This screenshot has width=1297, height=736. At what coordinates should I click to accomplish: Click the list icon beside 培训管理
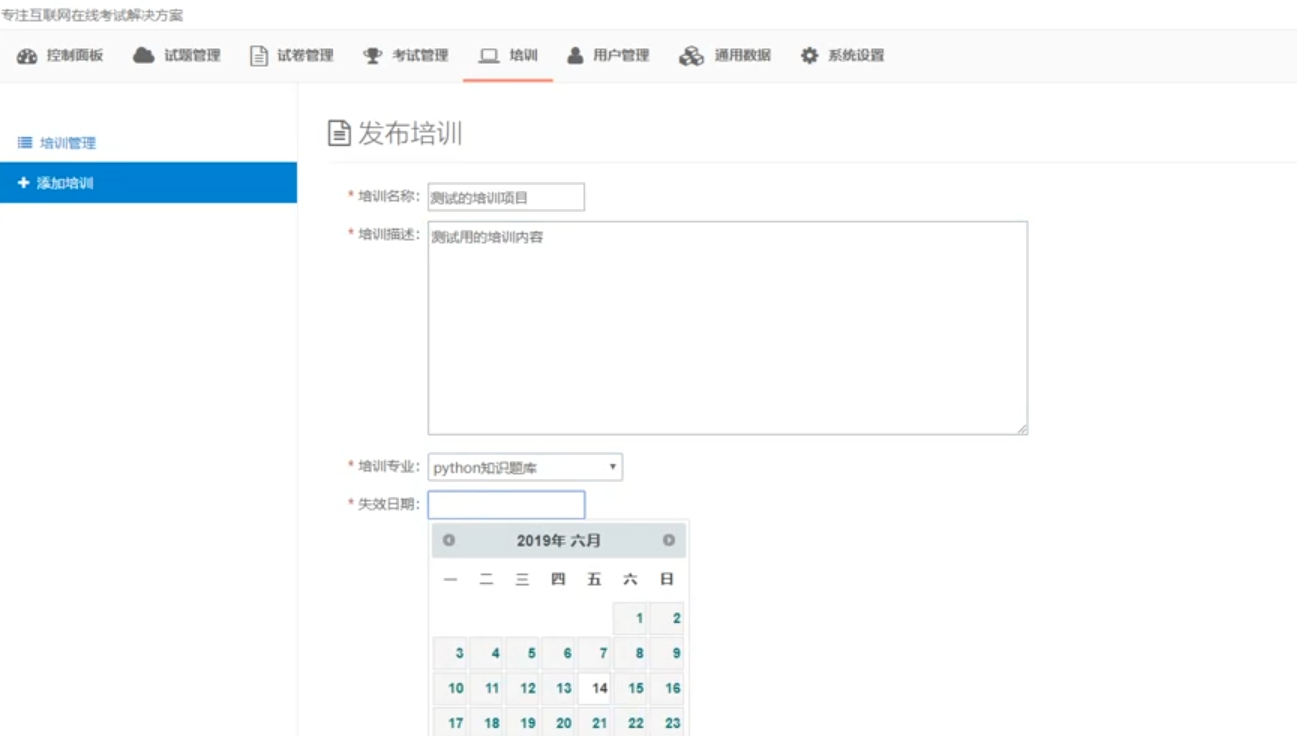click(x=25, y=143)
